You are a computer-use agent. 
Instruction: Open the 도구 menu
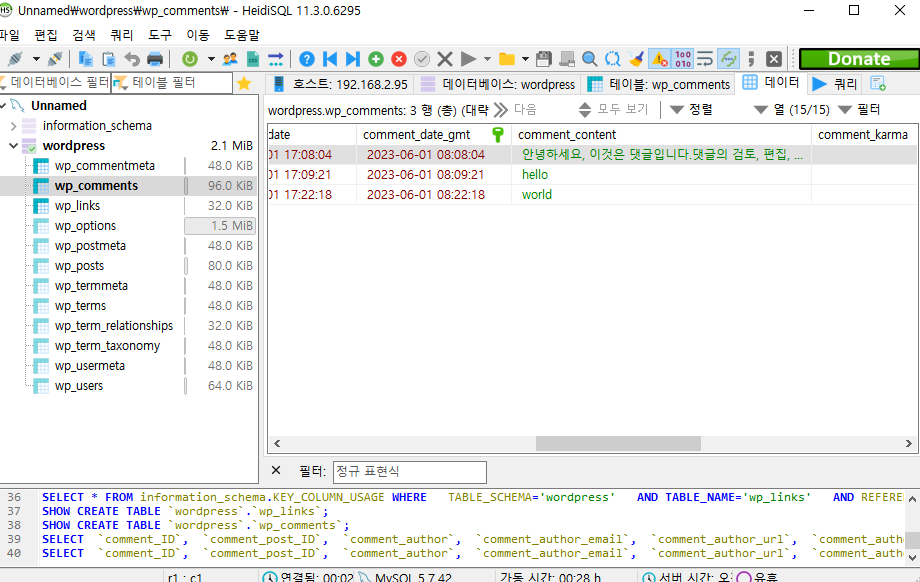pyautogui.click(x=160, y=35)
